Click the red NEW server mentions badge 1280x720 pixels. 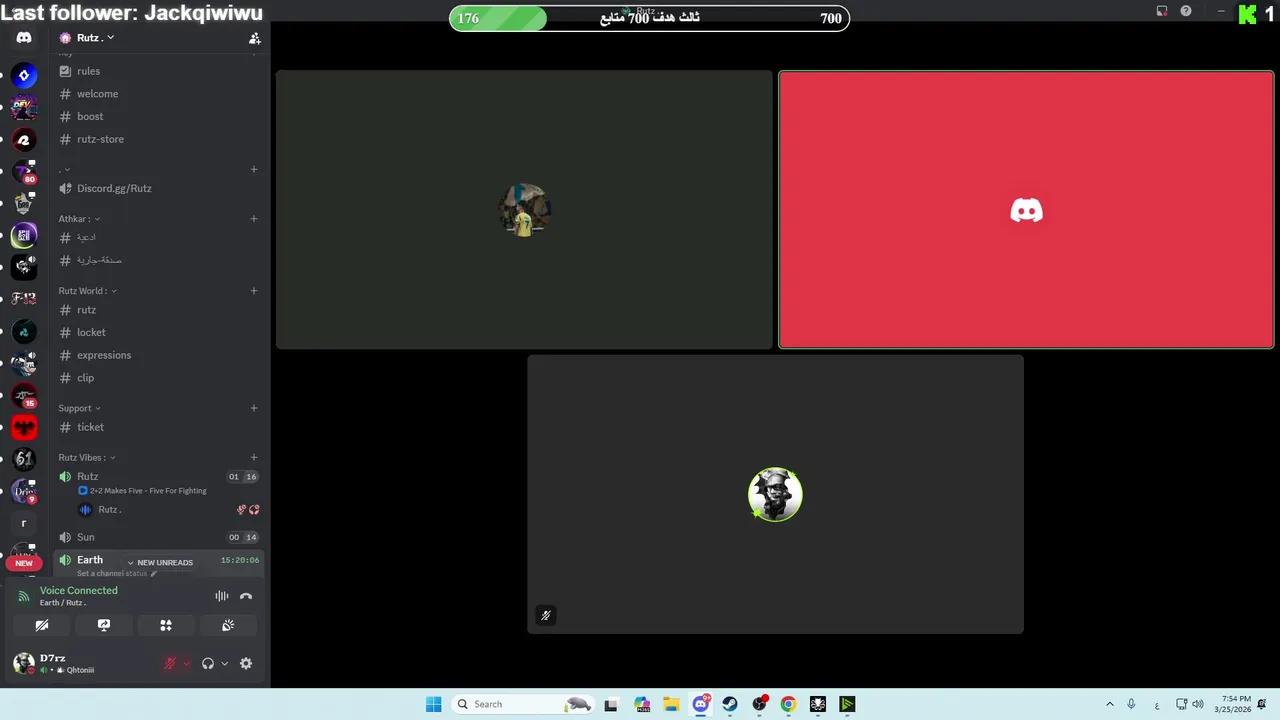coord(24,563)
